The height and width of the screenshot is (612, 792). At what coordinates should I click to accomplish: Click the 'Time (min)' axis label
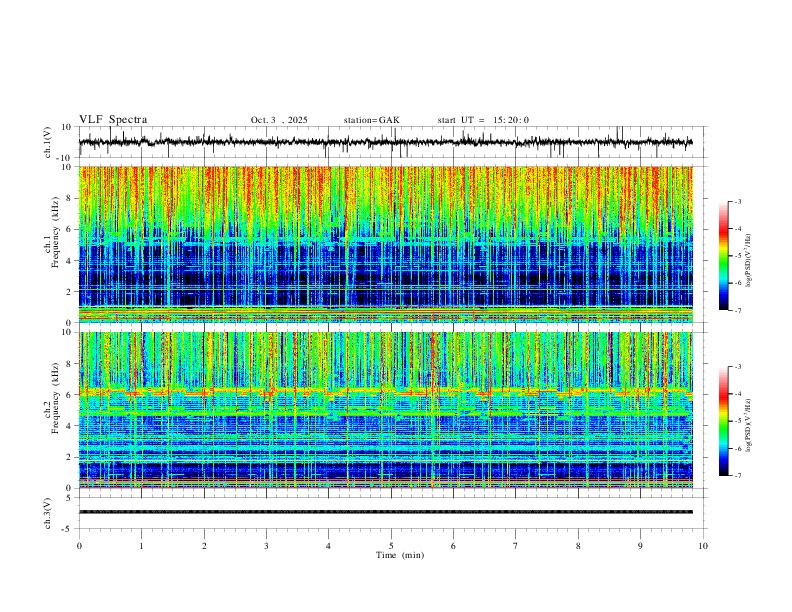click(x=400, y=555)
